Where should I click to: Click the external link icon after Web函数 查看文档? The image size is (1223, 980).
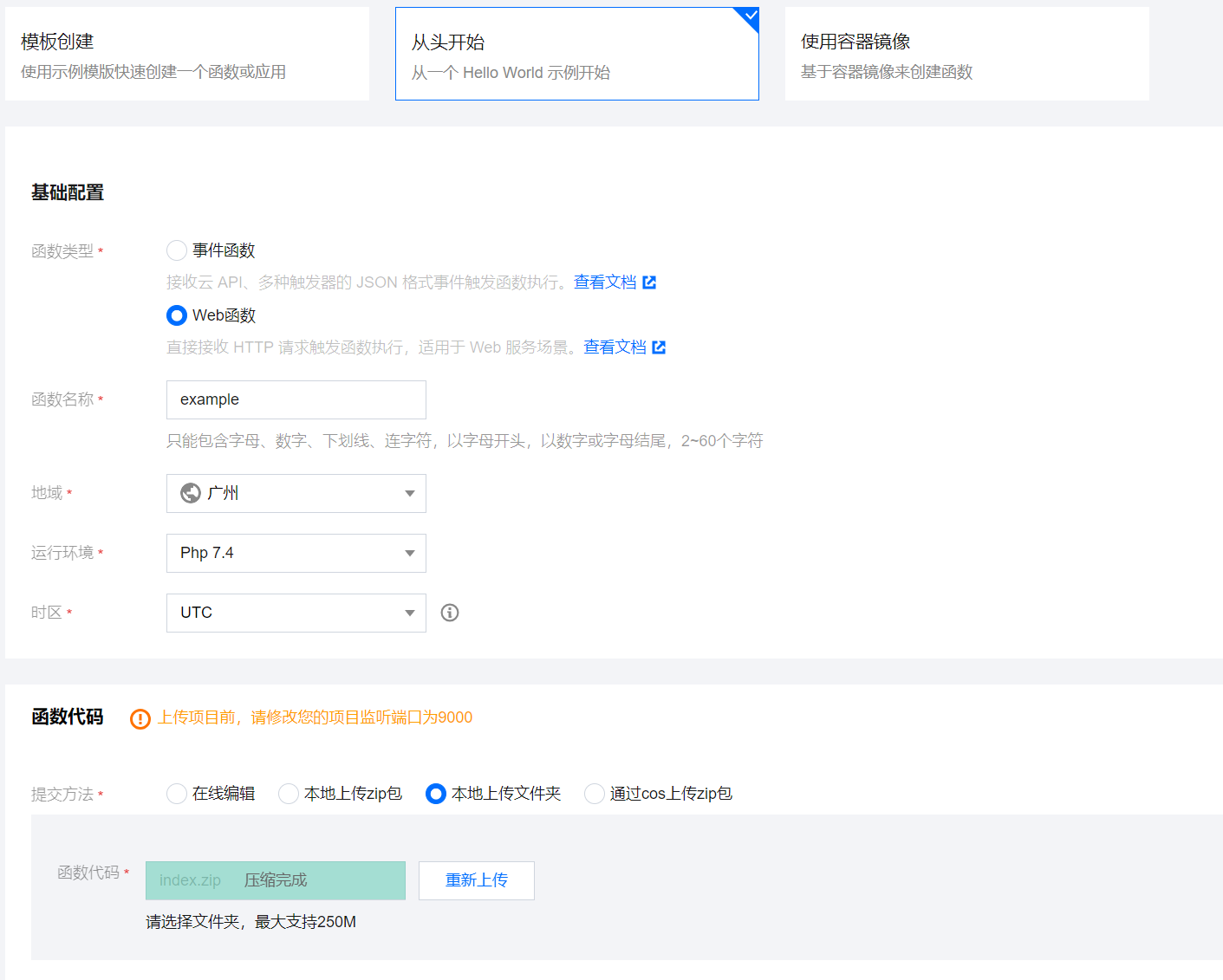click(660, 347)
